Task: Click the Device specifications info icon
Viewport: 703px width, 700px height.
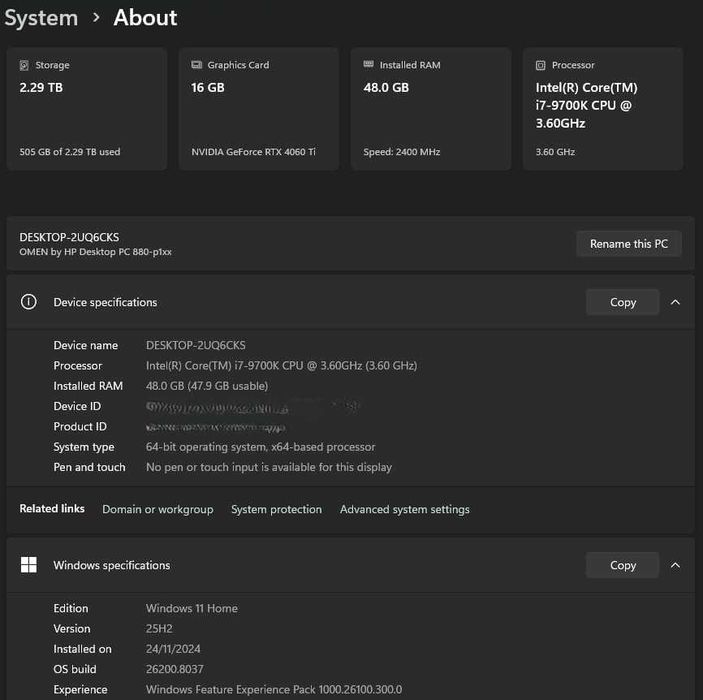Action: point(29,302)
